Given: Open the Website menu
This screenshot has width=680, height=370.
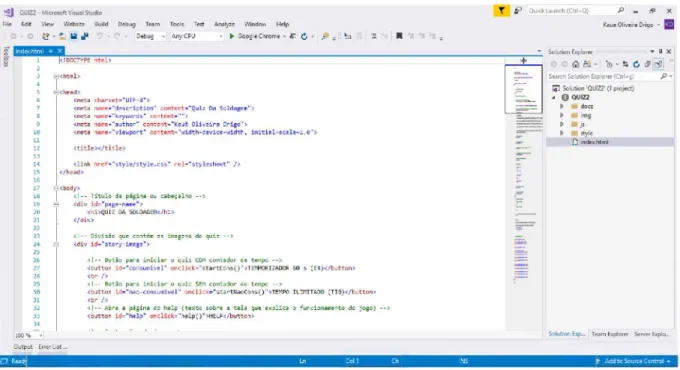Looking at the screenshot, I should click(74, 24).
